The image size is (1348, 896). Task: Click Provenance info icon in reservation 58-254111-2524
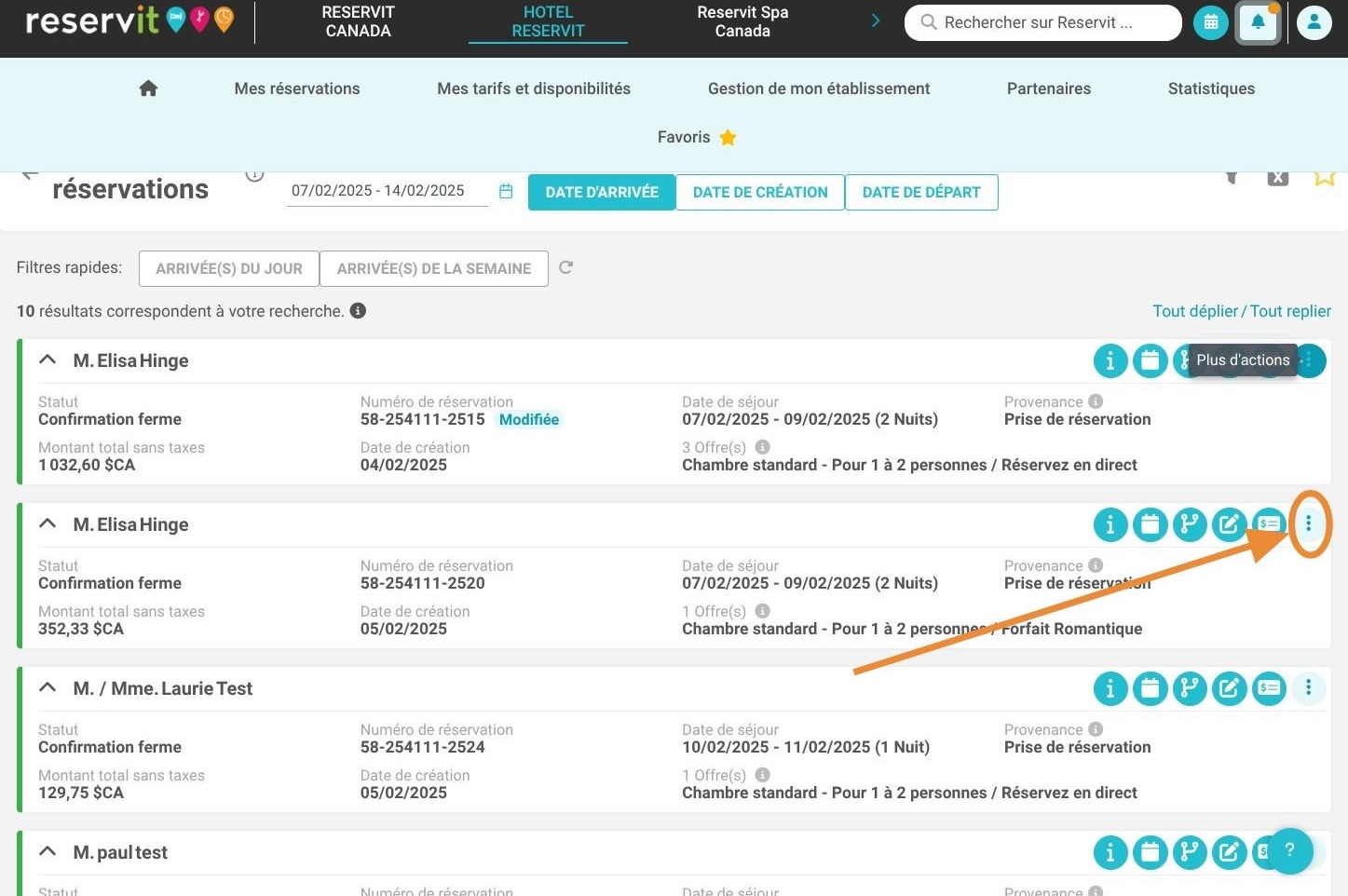pyautogui.click(x=1096, y=729)
